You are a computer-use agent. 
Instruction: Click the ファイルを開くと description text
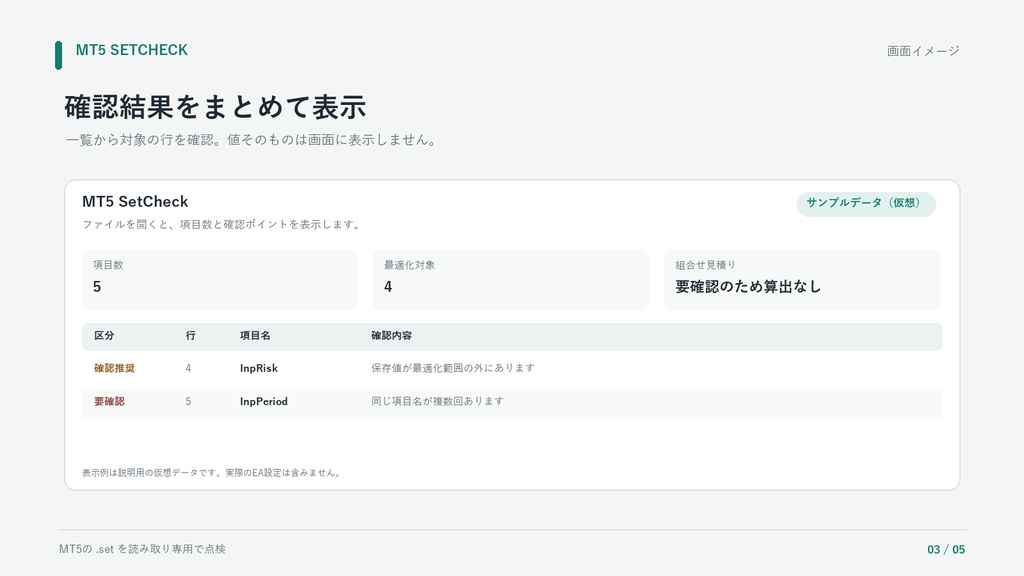(x=222, y=225)
